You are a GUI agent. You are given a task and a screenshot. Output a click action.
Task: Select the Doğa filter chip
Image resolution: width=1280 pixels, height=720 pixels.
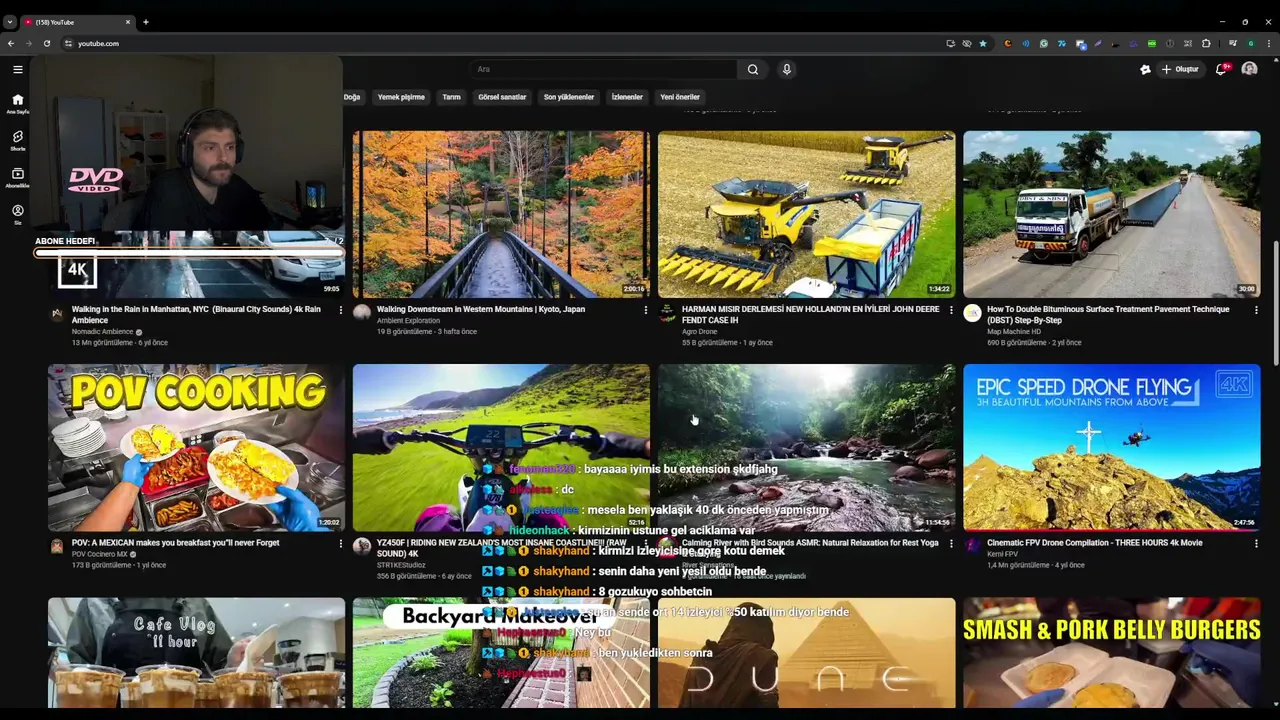pyautogui.click(x=352, y=97)
